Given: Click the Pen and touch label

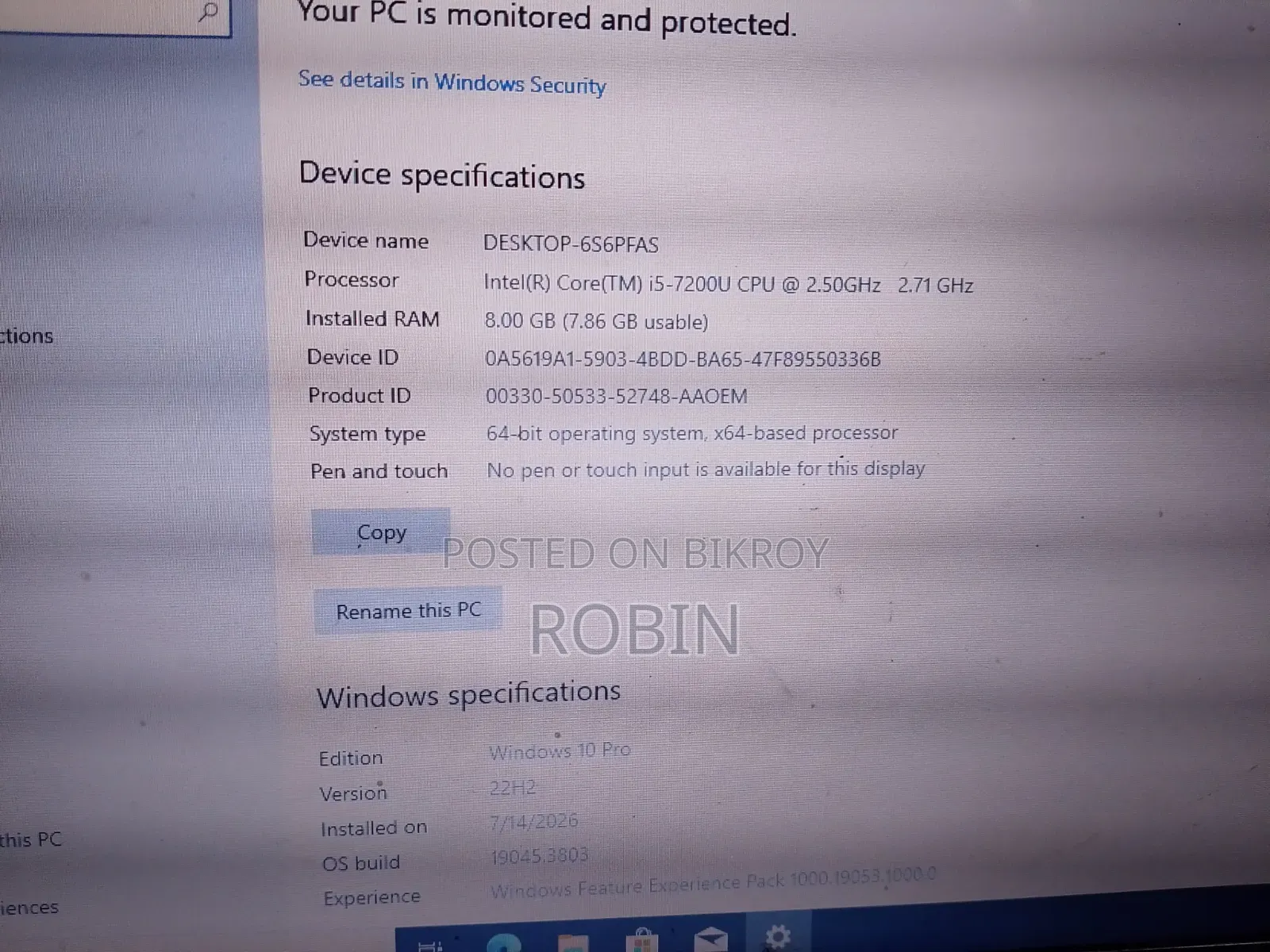Looking at the screenshot, I should point(379,471).
